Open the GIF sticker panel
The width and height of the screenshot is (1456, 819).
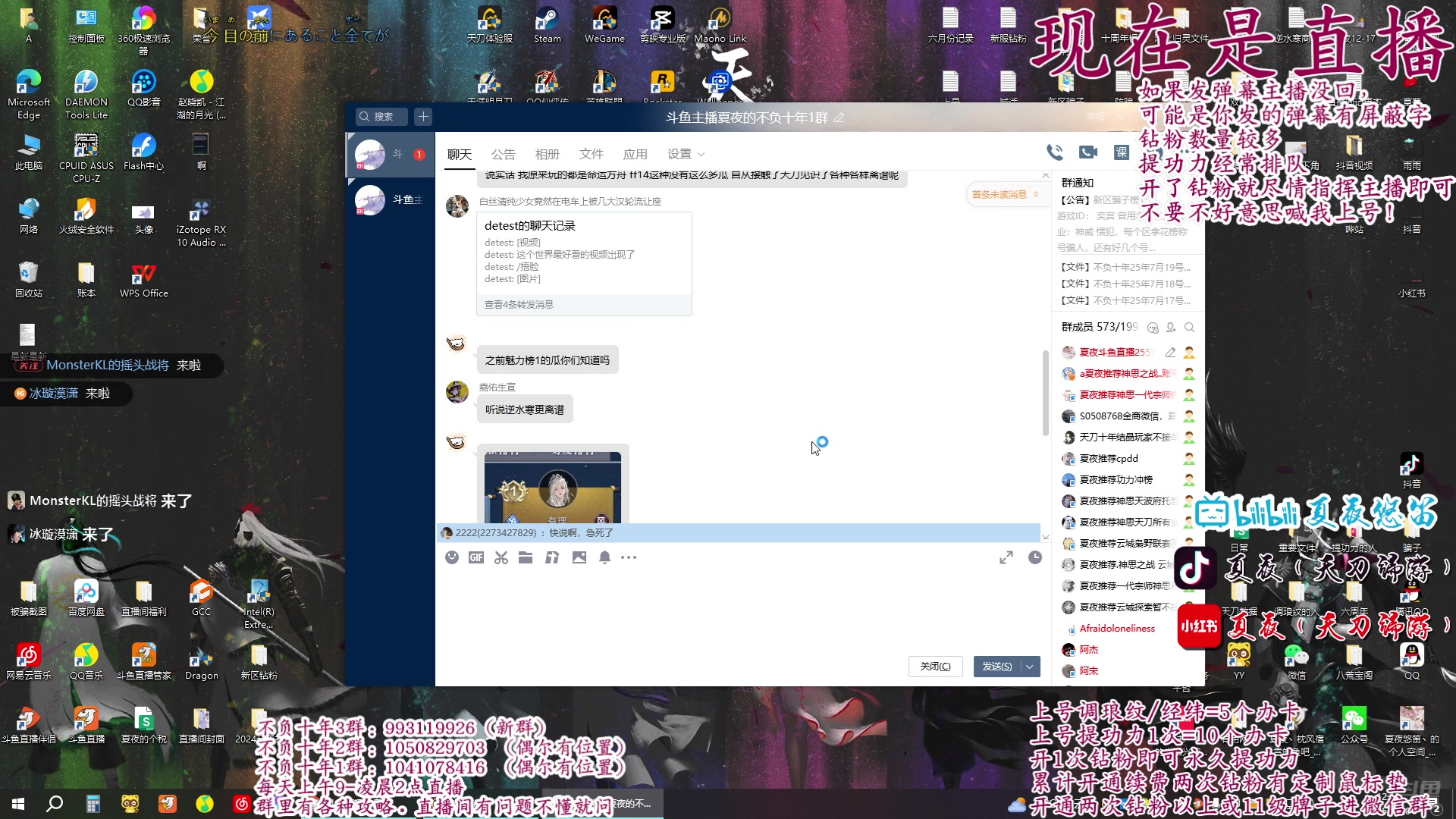coord(476,557)
